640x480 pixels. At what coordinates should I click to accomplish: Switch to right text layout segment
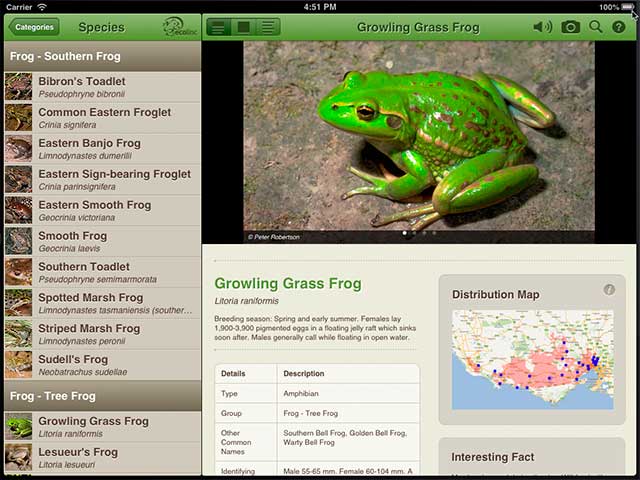(268, 27)
